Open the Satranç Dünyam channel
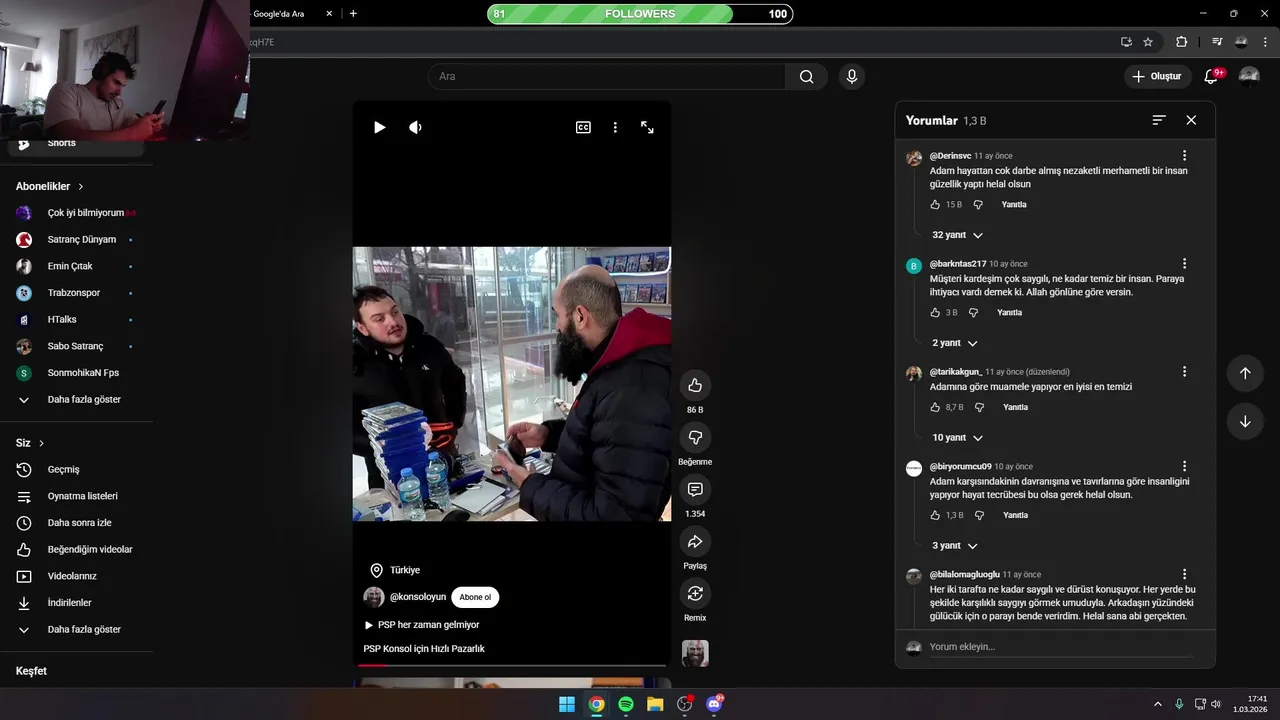Viewport: 1280px width, 720px height. pyautogui.click(x=76, y=240)
